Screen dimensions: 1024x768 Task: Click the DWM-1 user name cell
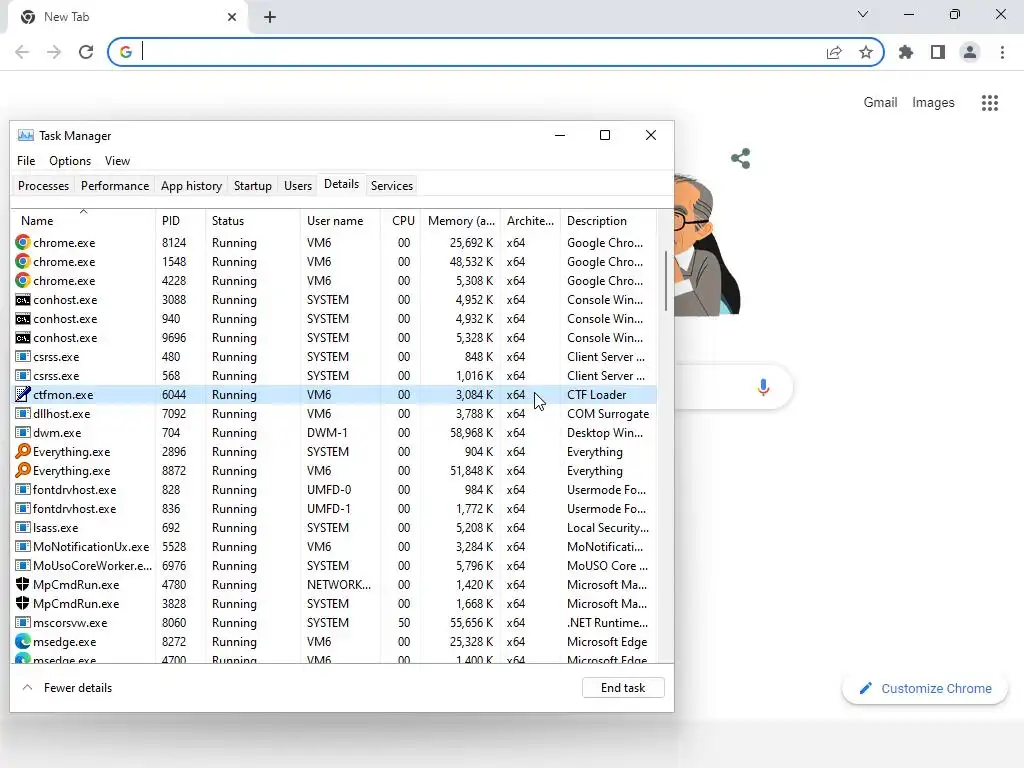point(327,432)
